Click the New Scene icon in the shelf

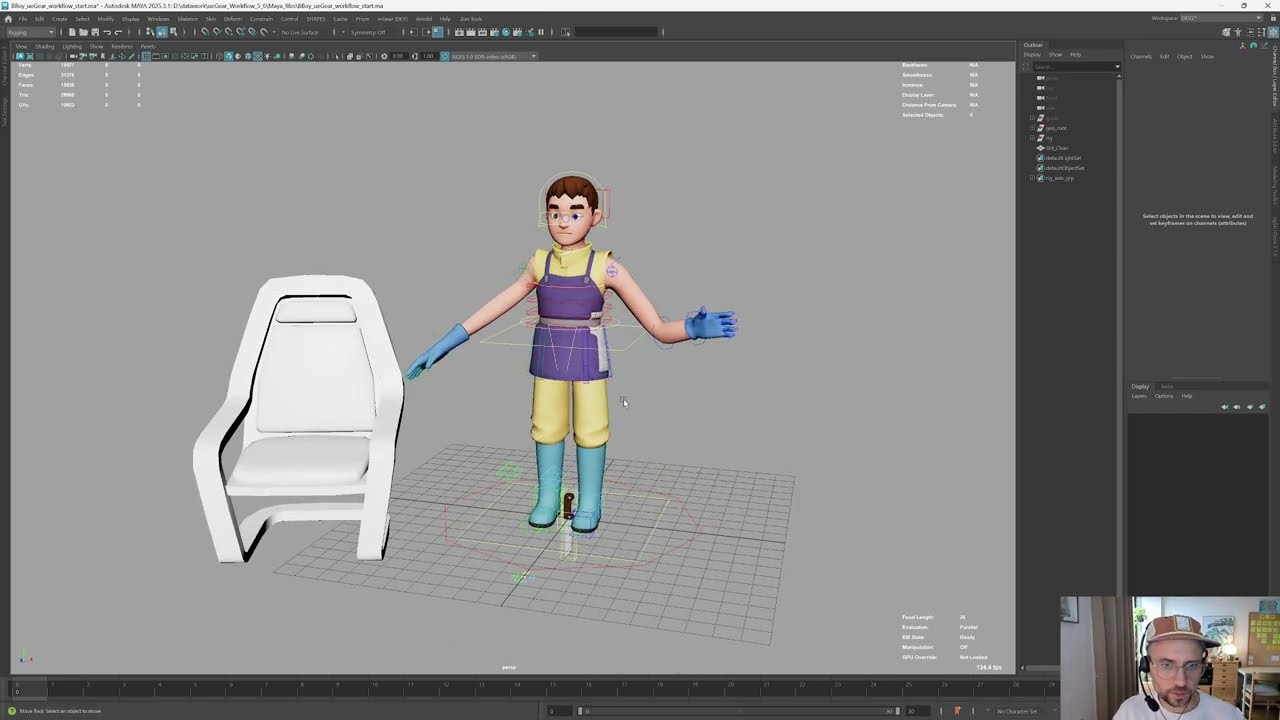72,32
